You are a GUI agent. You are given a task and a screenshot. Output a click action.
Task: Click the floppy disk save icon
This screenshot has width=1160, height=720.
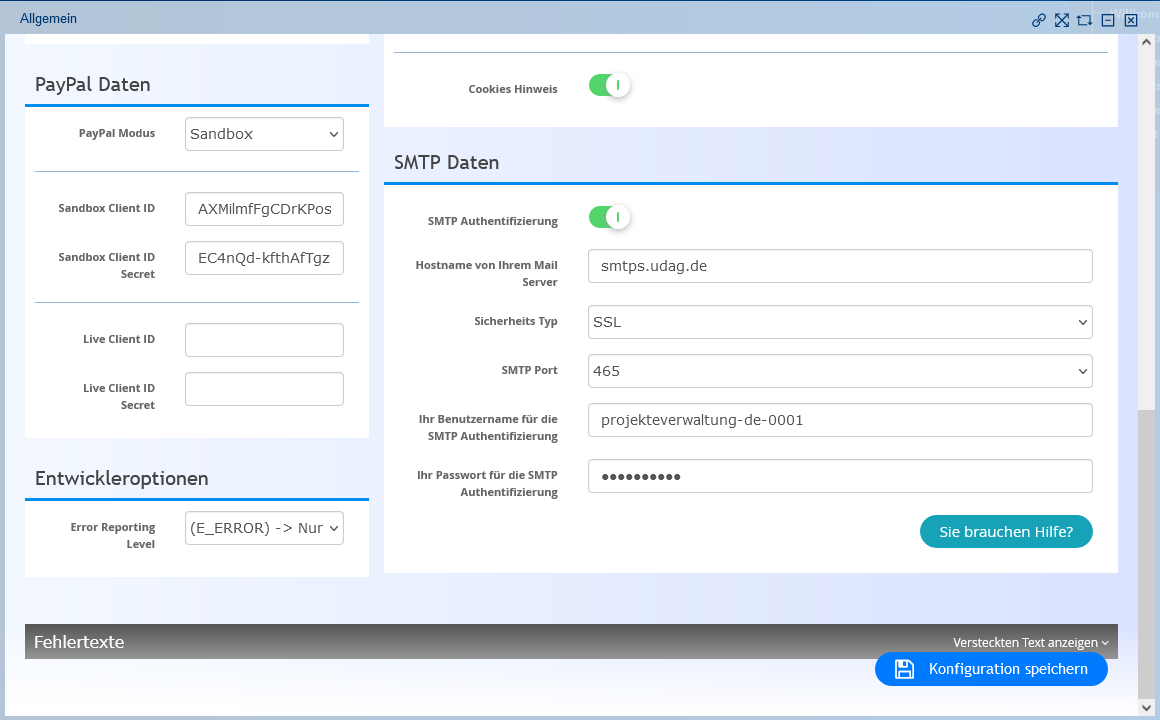(904, 669)
